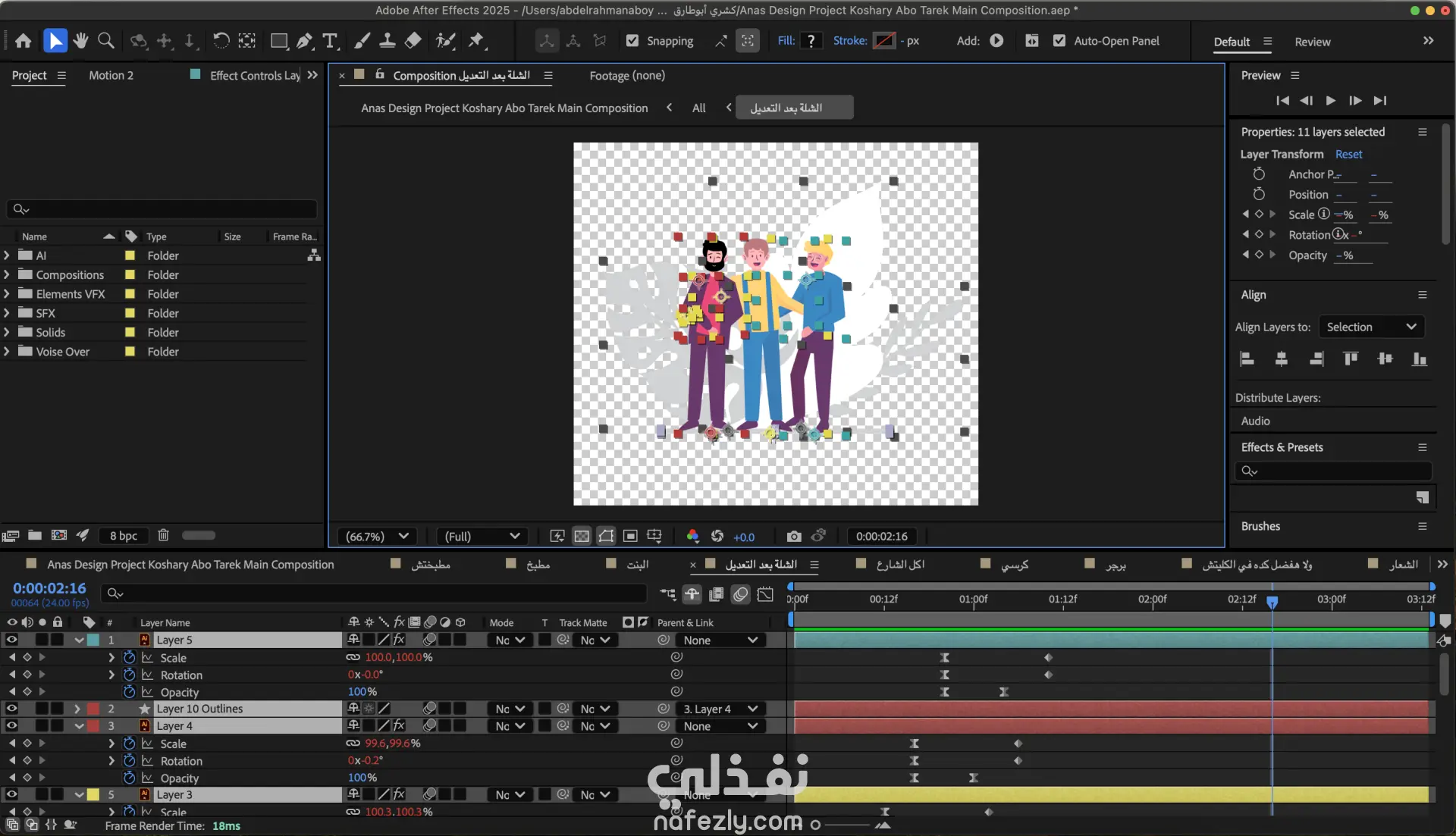Select the Pen tool

click(304, 41)
